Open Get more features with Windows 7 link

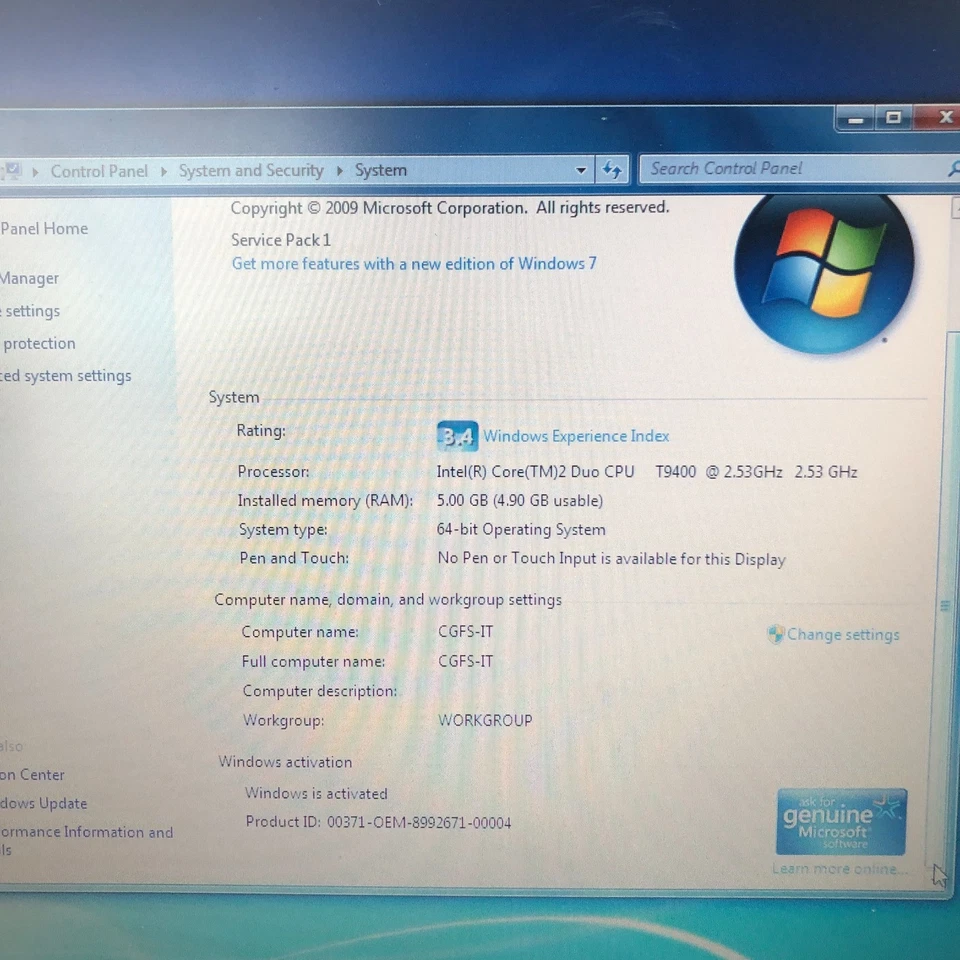(x=413, y=263)
